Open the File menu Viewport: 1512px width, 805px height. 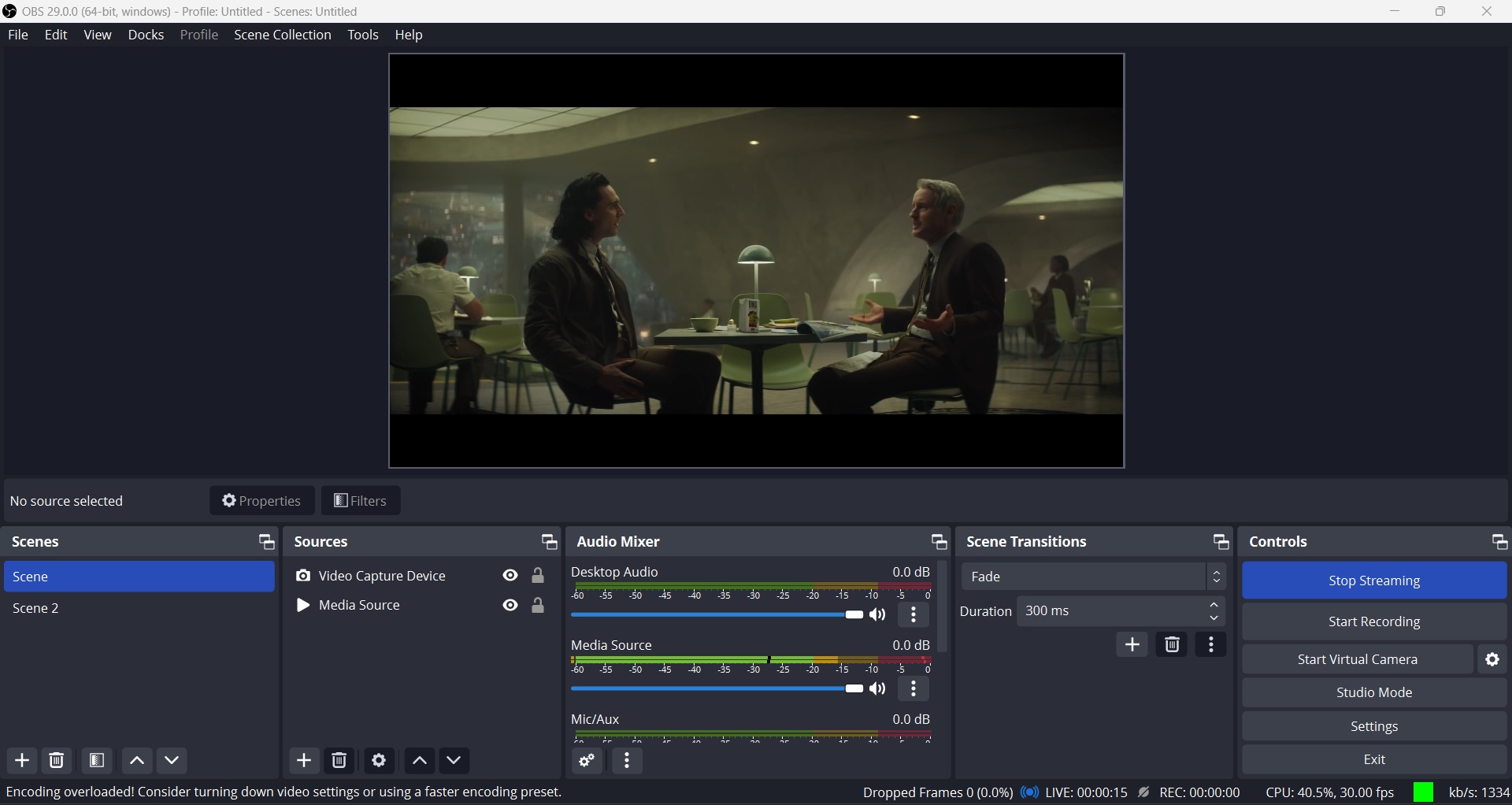[18, 35]
